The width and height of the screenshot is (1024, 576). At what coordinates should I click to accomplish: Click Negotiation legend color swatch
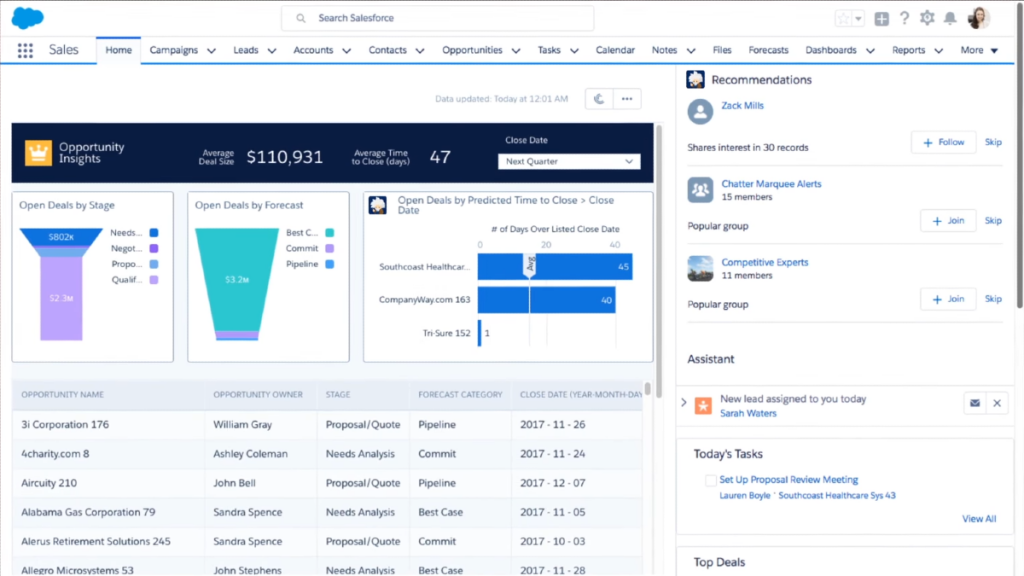pyautogui.click(x=154, y=248)
